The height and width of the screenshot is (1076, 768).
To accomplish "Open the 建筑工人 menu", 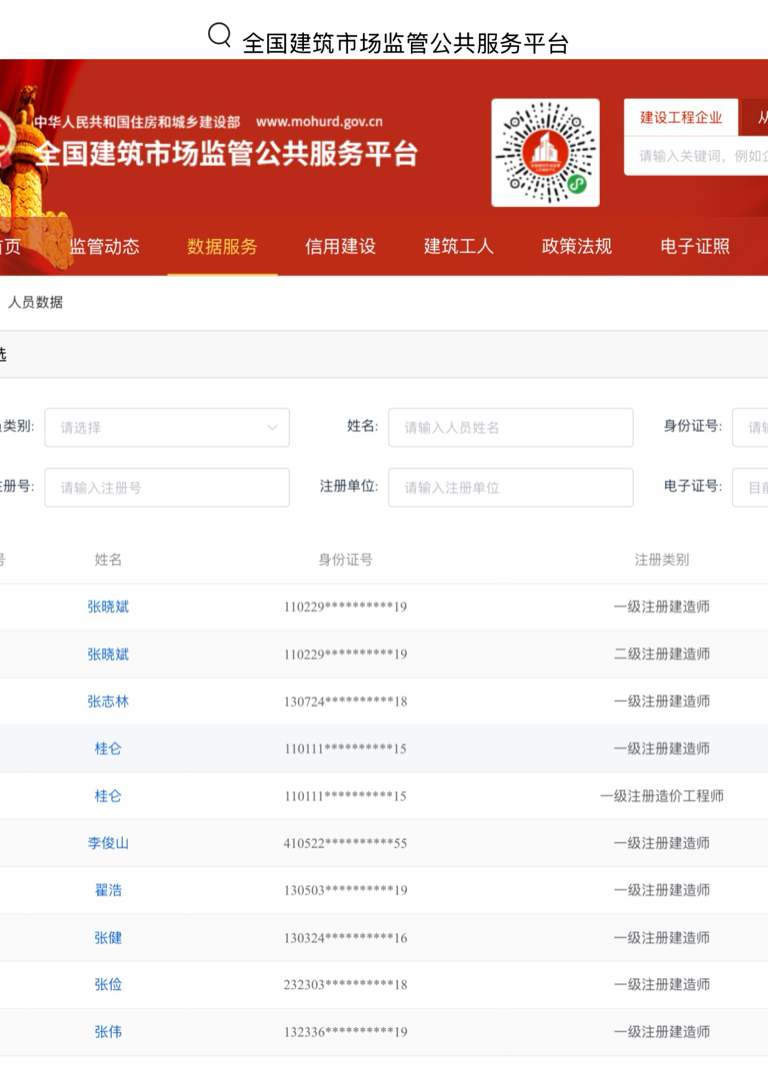I will [458, 246].
